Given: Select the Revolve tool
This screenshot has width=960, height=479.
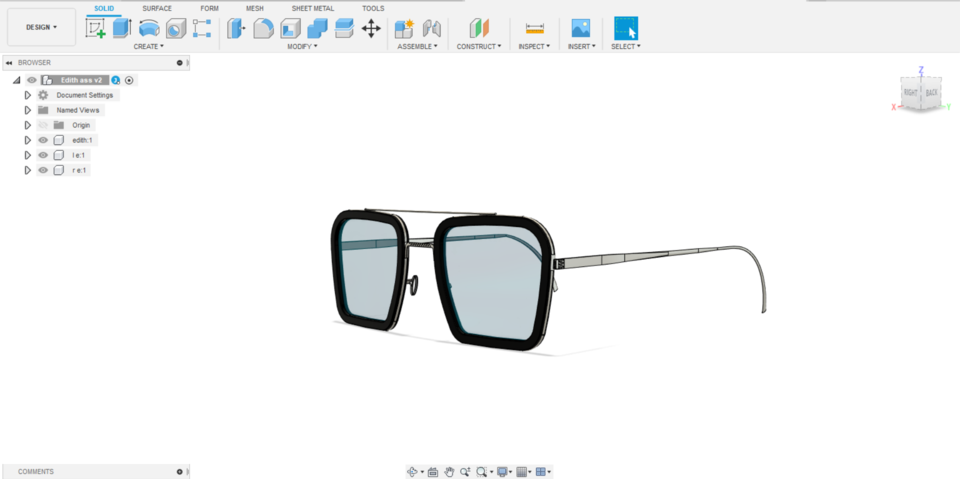Looking at the screenshot, I should (x=149, y=29).
